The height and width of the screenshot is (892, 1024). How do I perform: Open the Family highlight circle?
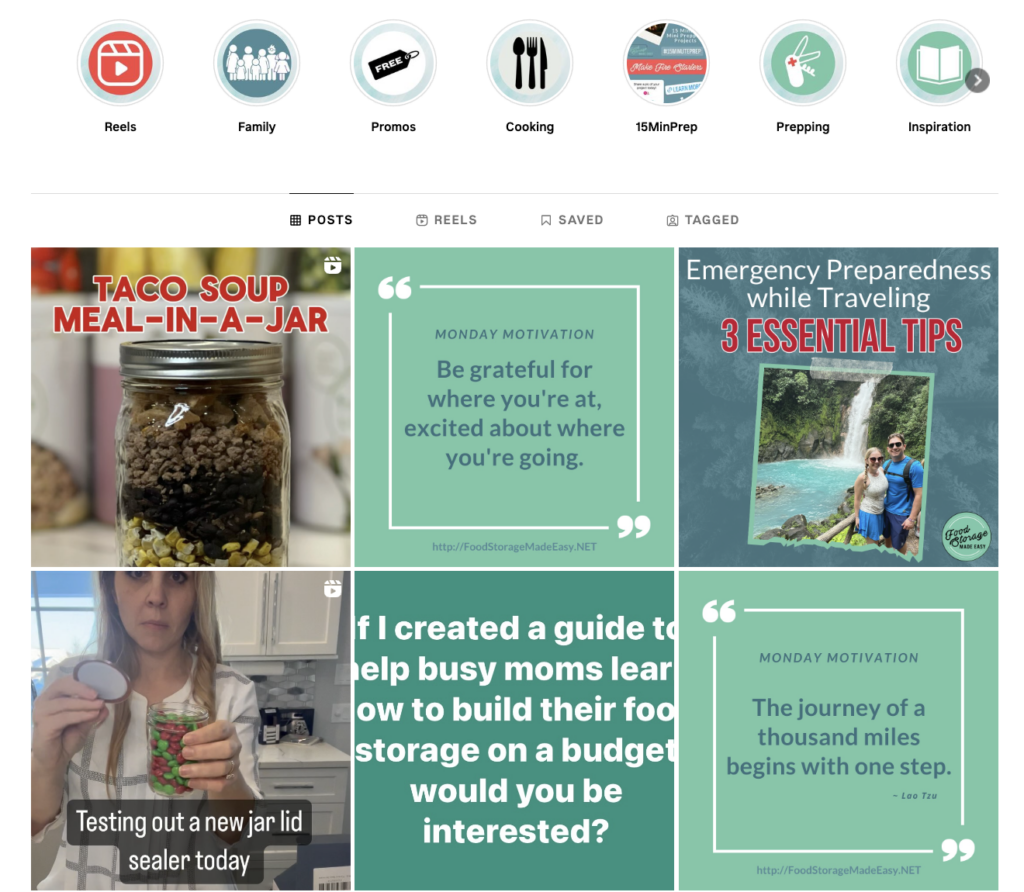coord(257,63)
